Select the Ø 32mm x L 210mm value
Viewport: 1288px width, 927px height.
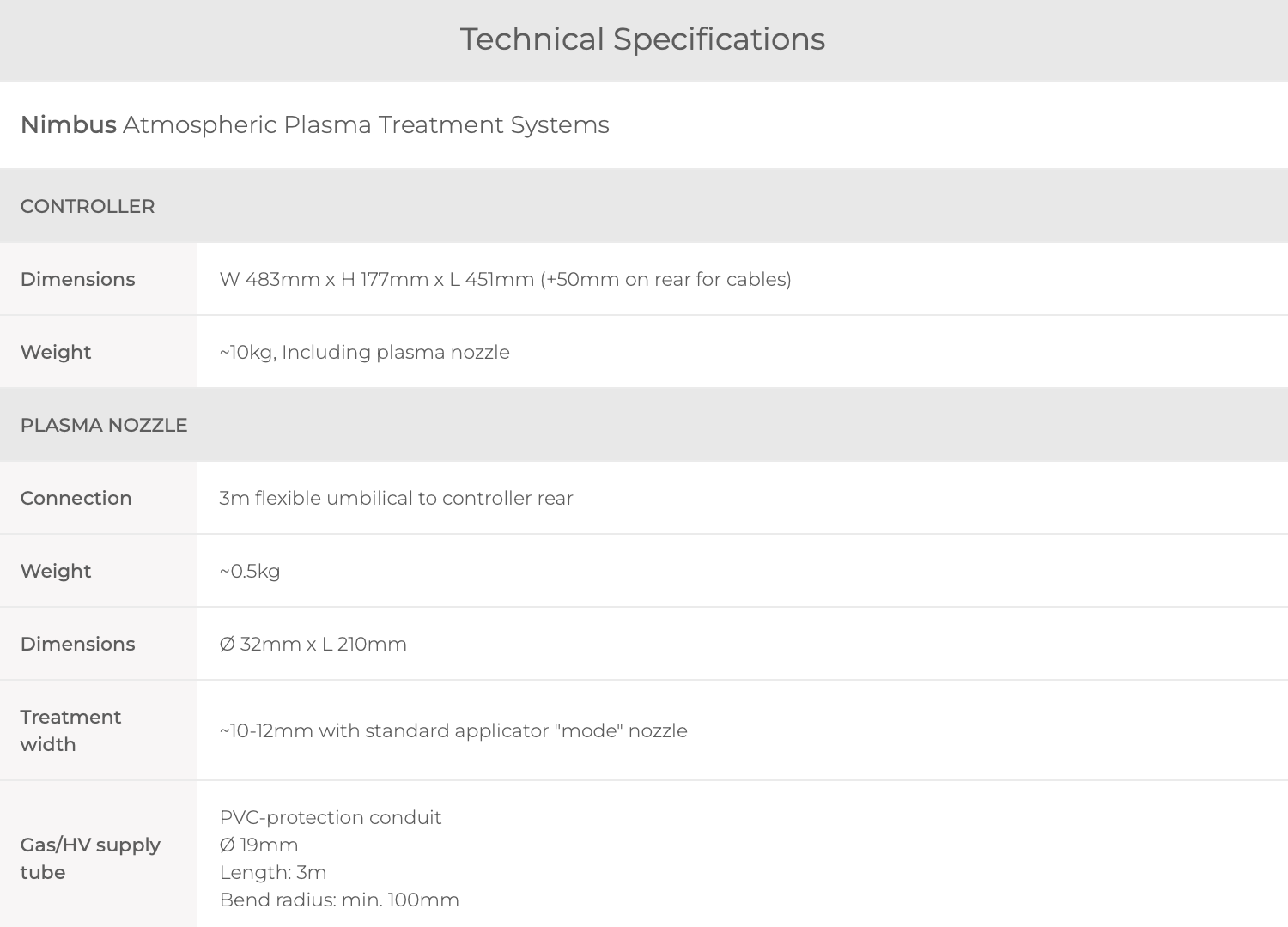click(x=313, y=645)
